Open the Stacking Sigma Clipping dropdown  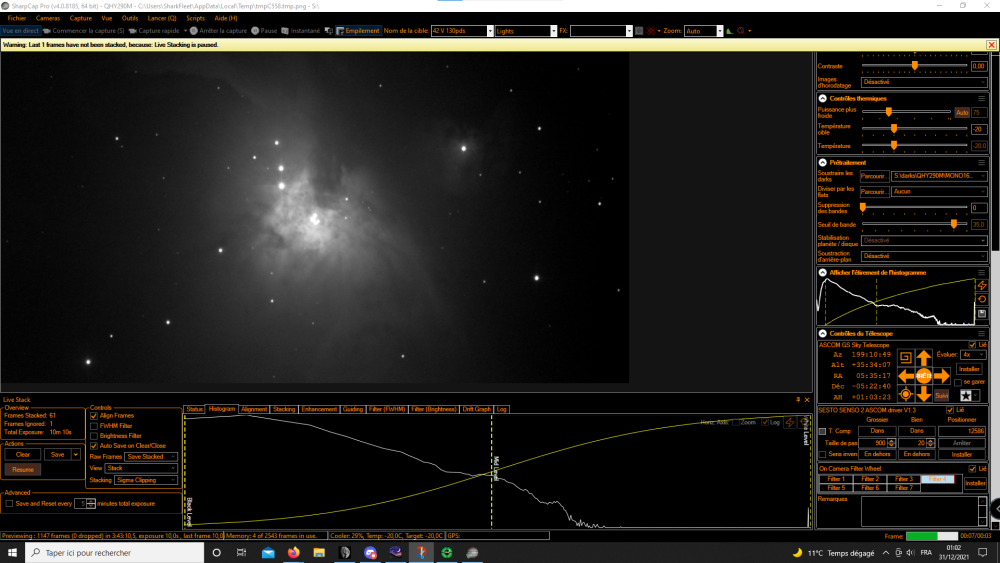click(145, 480)
